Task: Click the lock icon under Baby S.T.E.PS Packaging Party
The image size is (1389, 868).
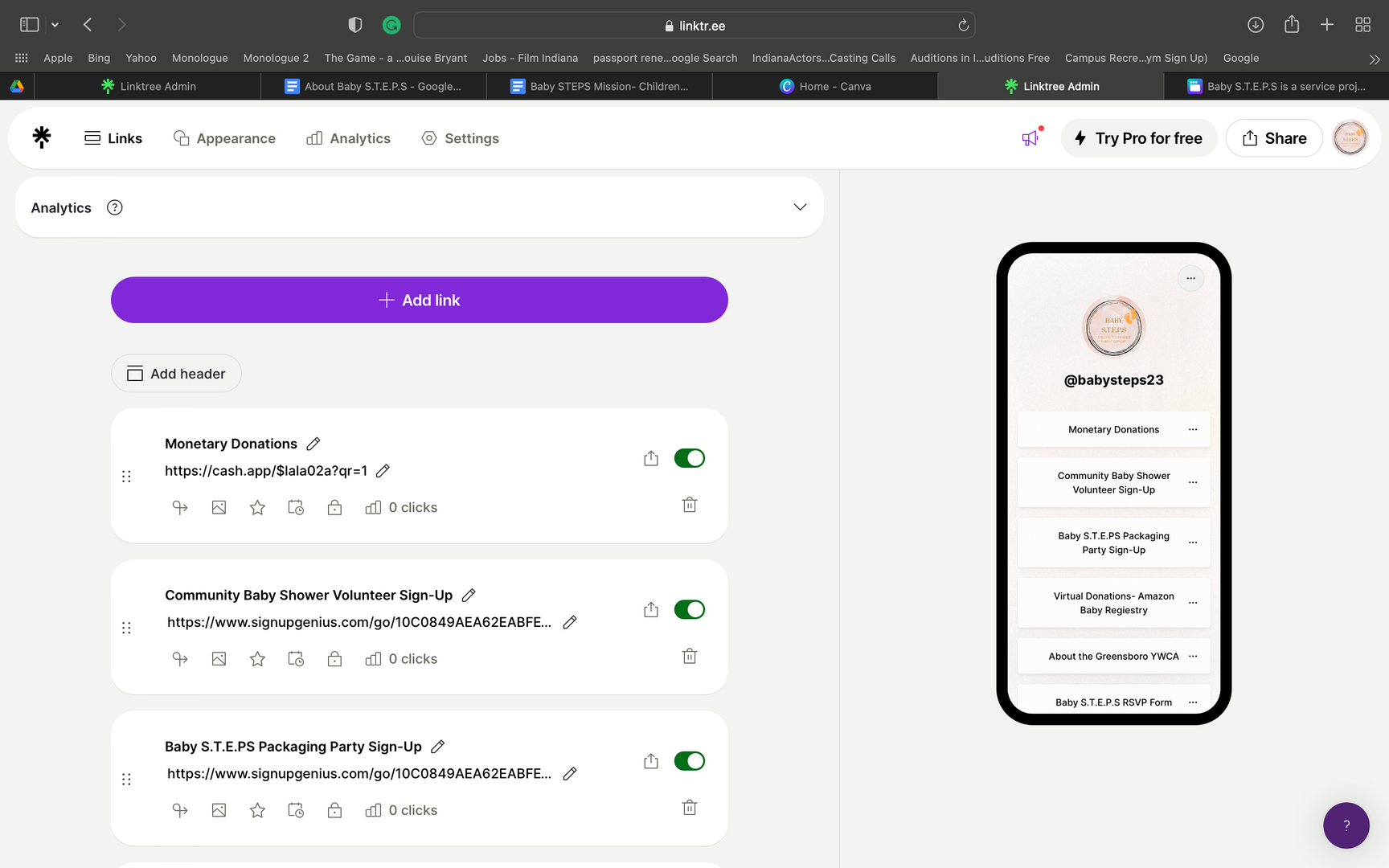Action: point(334,810)
